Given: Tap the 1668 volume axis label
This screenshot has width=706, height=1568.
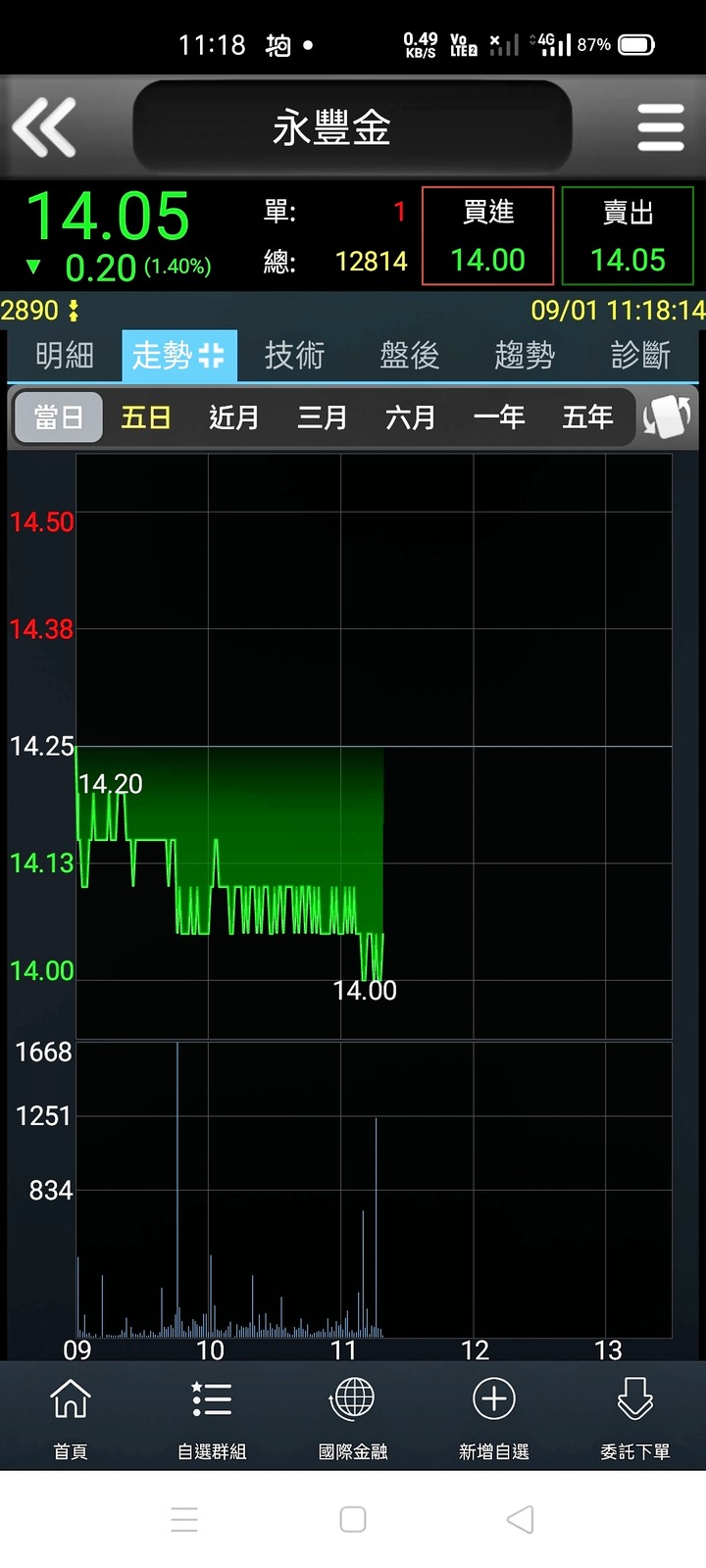Looking at the screenshot, I should coord(44,1053).
